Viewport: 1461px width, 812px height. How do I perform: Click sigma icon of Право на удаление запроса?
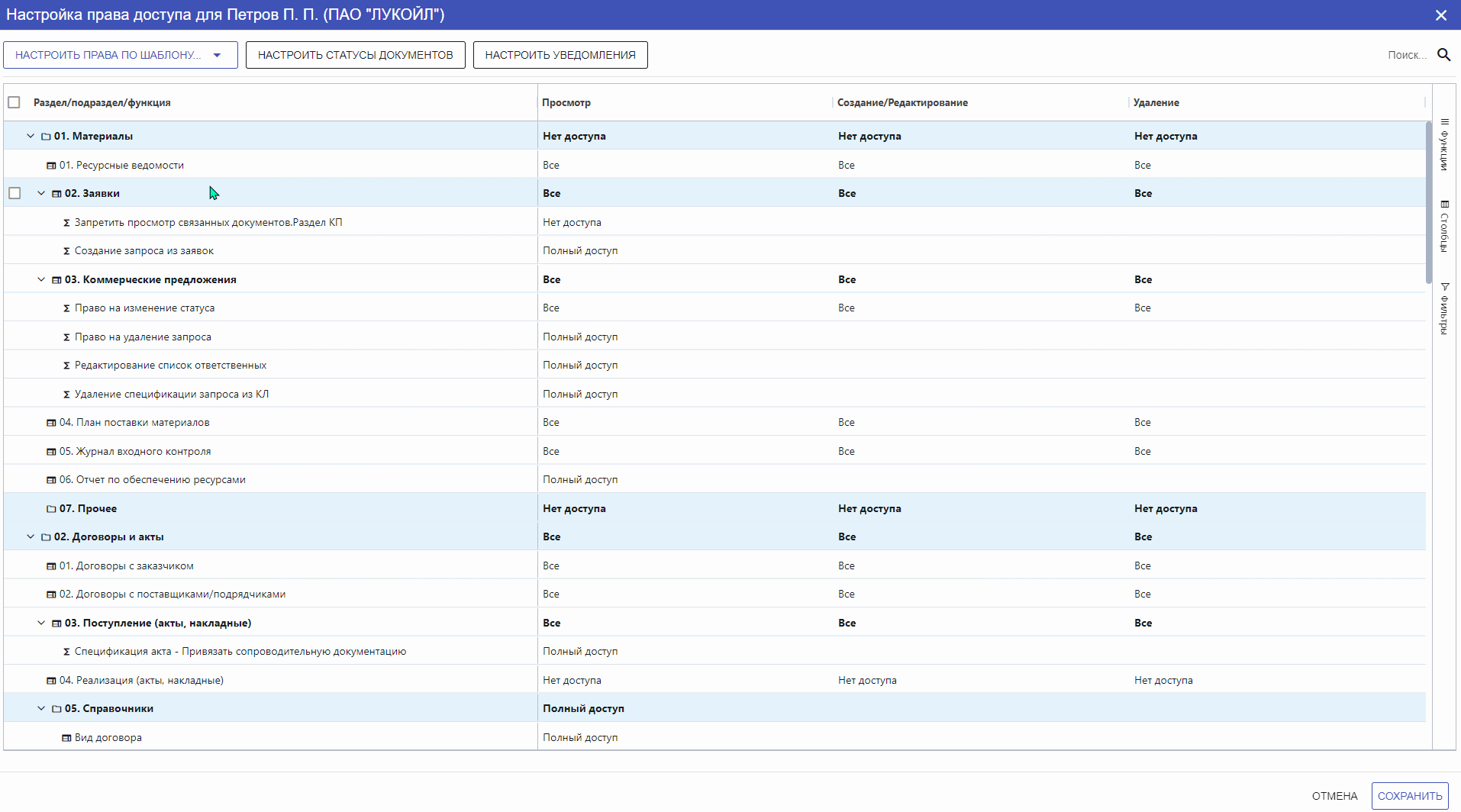click(66, 337)
